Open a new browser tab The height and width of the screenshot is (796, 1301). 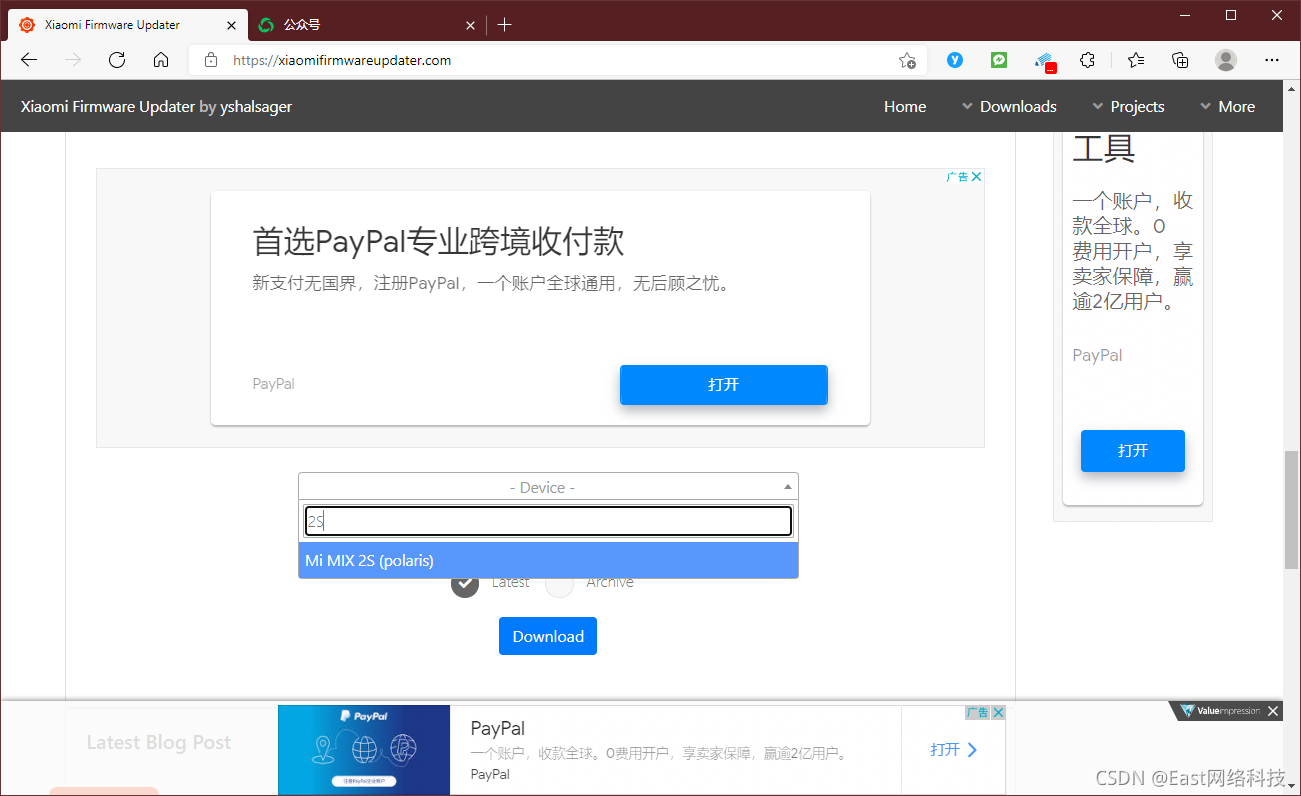(505, 25)
